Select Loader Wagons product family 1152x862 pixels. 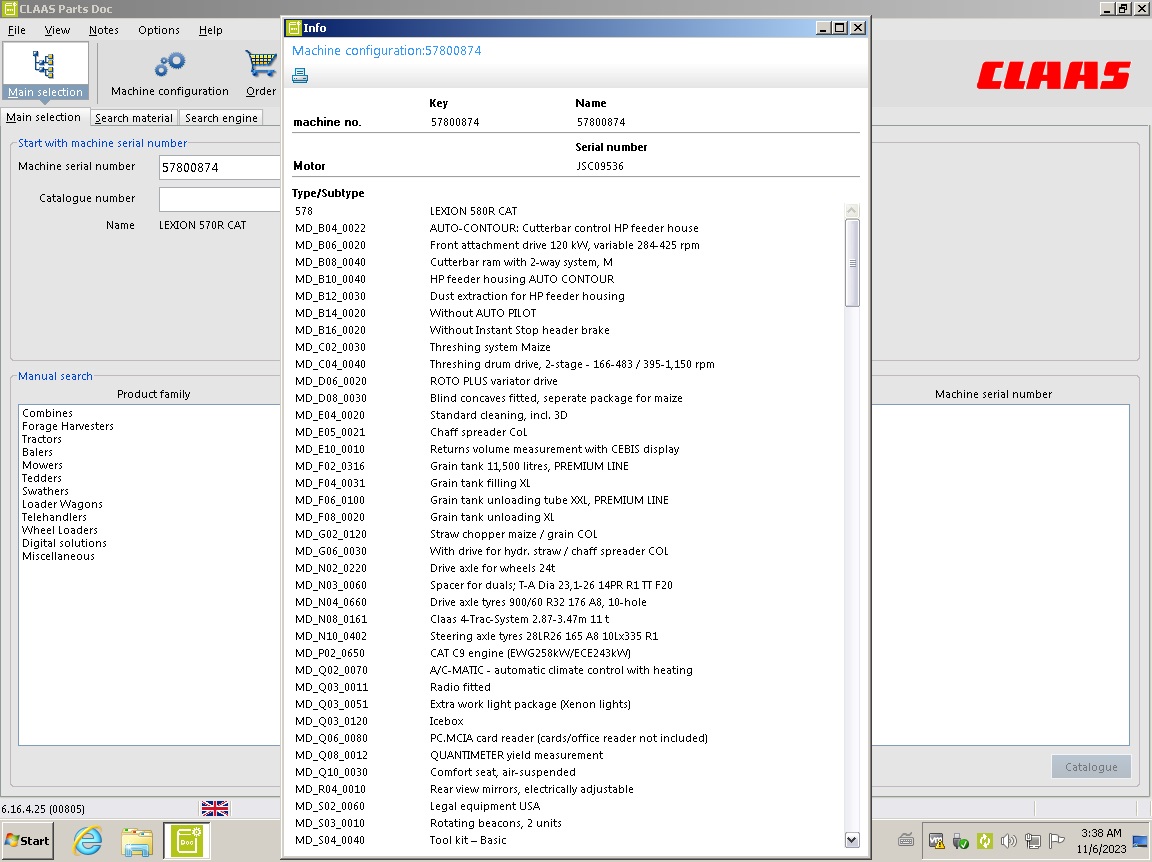tap(62, 504)
